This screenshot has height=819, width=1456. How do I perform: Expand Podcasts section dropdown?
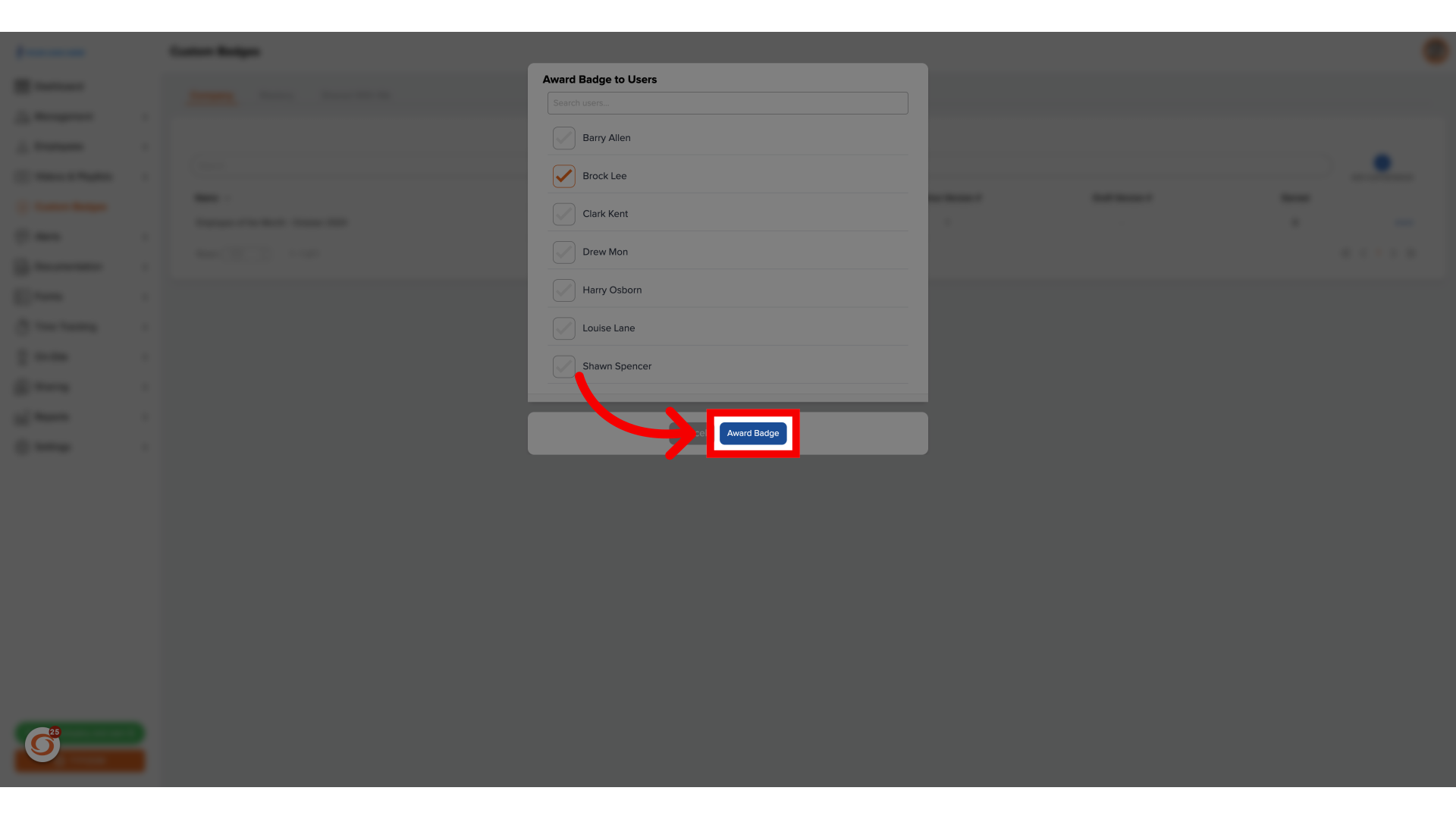[x=143, y=296]
